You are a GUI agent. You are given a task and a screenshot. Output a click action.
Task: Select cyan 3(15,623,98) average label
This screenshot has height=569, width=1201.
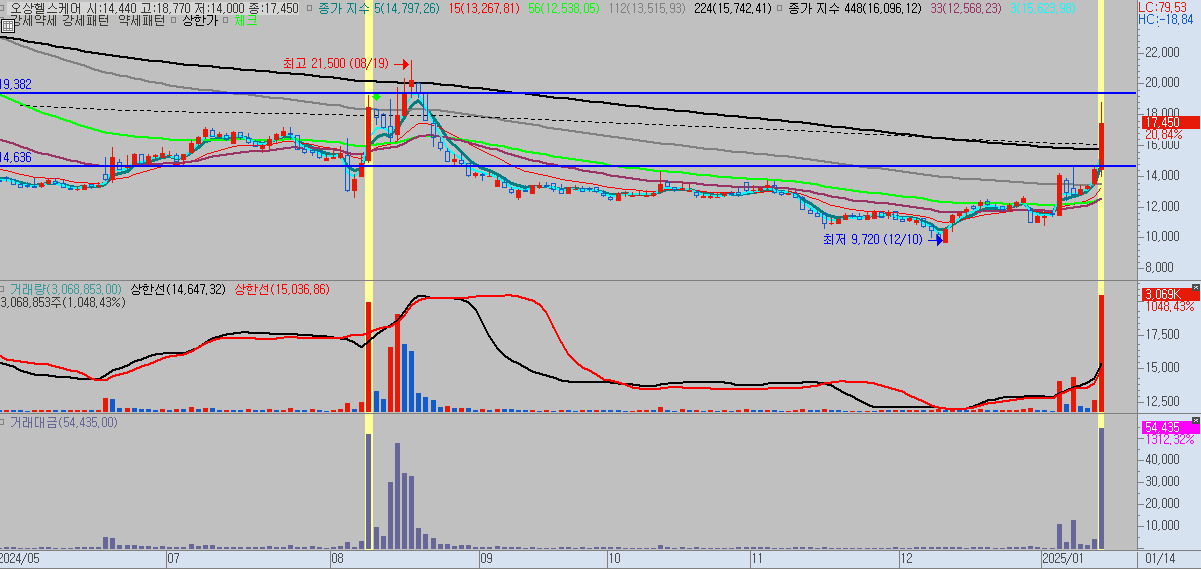click(x=1043, y=8)
